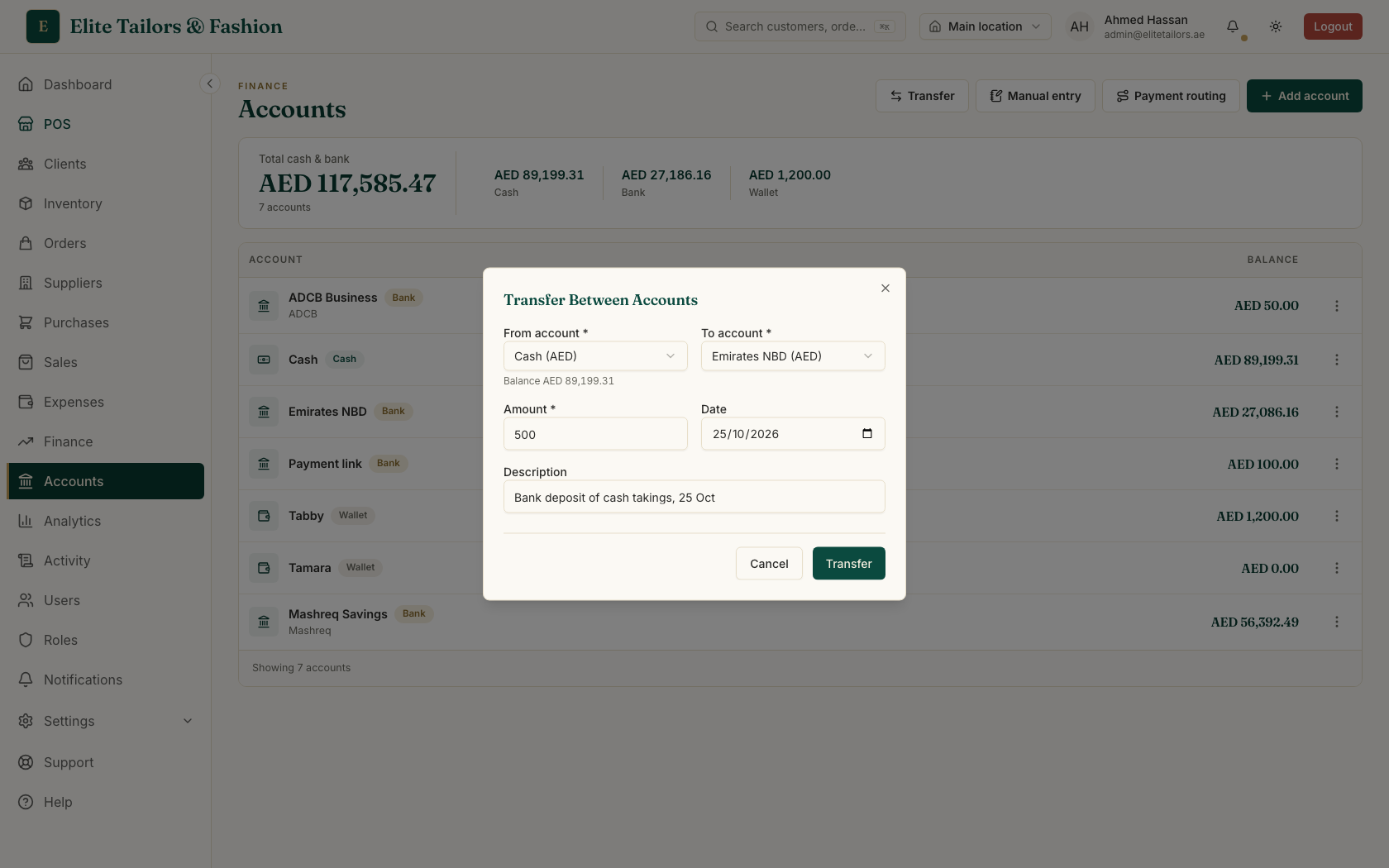Open the To account dropdown
Image resolution: width=1389 pixels, height=868 pixels.
coord(793,356)
